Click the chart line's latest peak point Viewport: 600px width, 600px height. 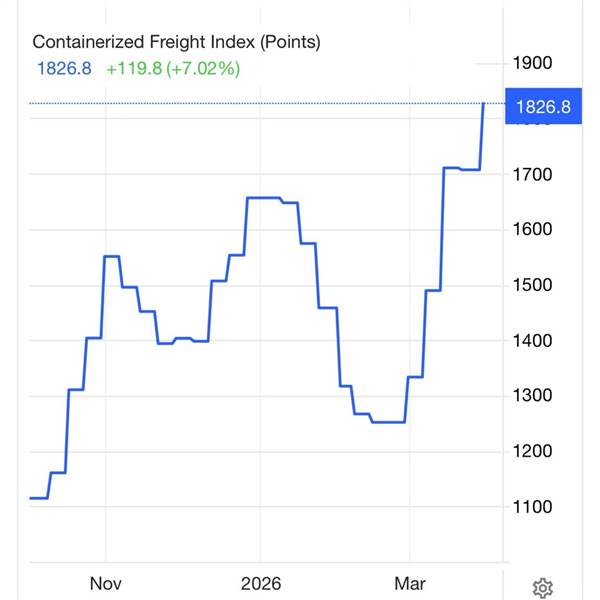click(484, 104)
